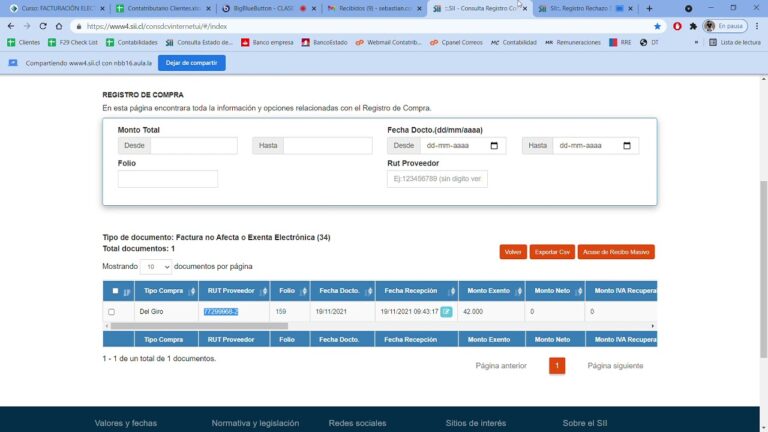The width and height of the screenshot is (768, 432).
Task: Open the browser home page icon
Action: (59, 26)
